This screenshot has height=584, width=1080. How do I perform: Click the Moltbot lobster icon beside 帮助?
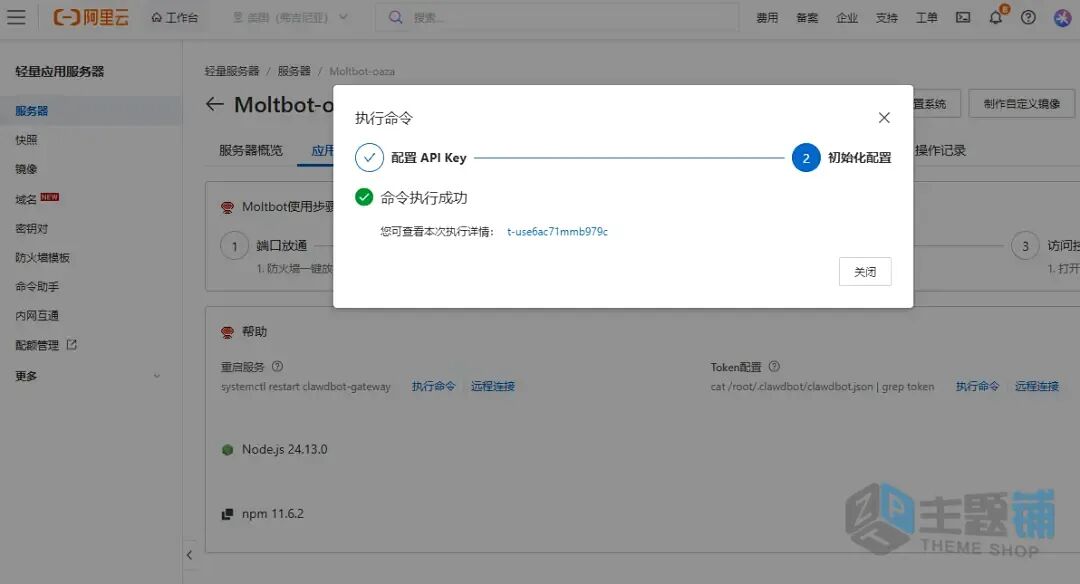227,332
